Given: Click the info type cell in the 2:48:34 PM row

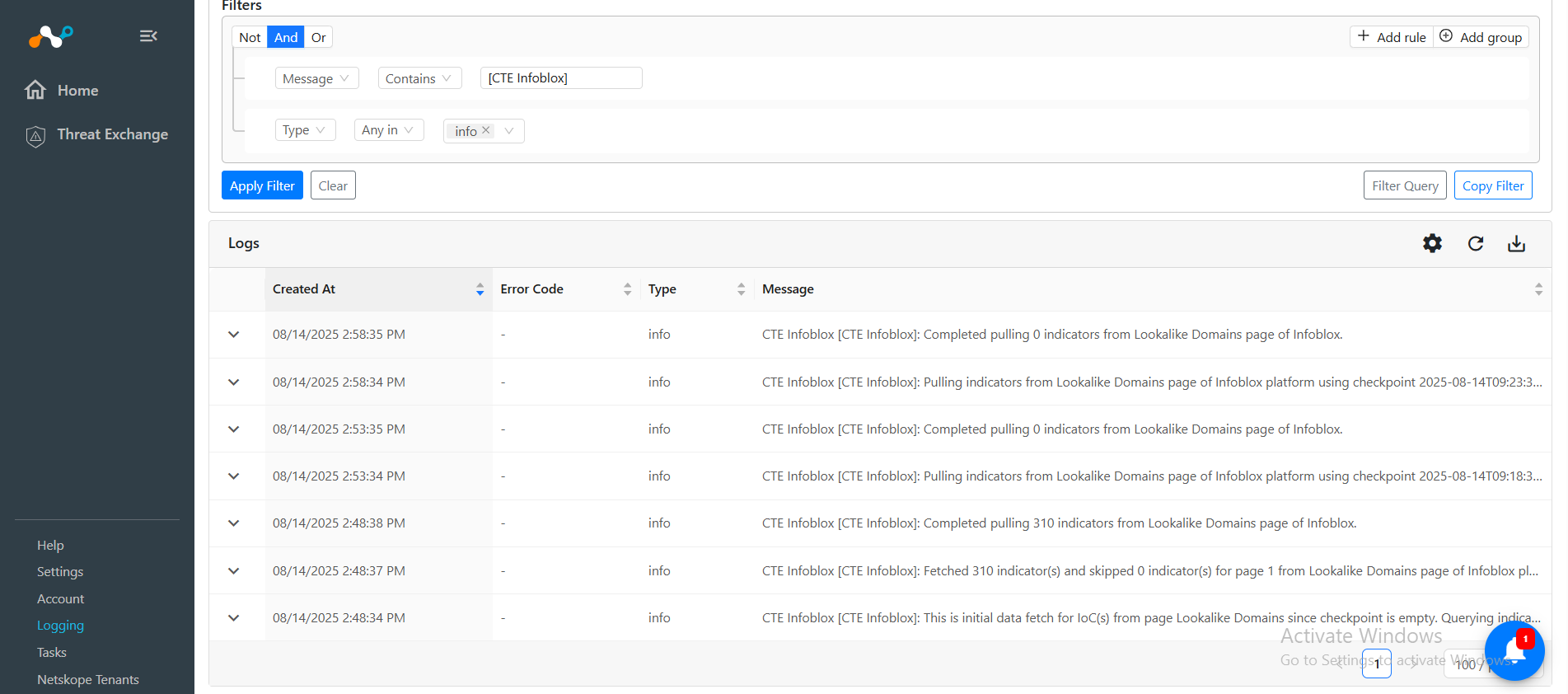Looking at the screenshot, I should pos(659,618).
